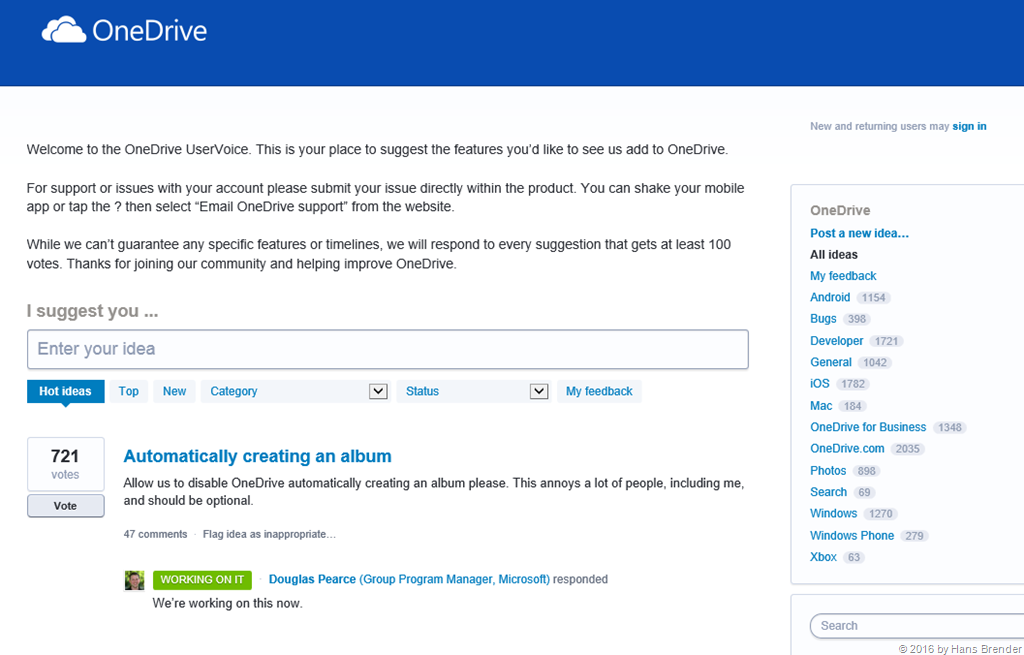Flag idea as inappropriate

click(x=269, y=534)
